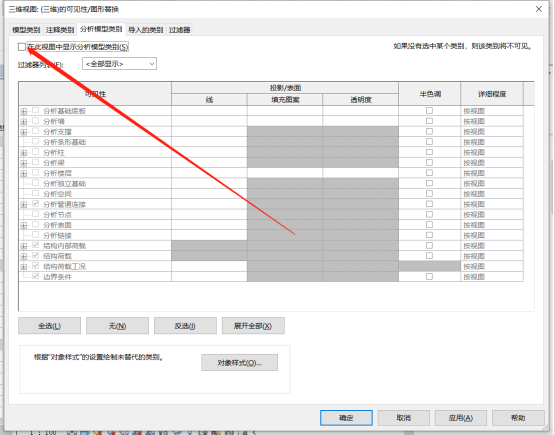The image size is (554, 435).
Task: Click the 详细程度 column header
Action: 492,94
